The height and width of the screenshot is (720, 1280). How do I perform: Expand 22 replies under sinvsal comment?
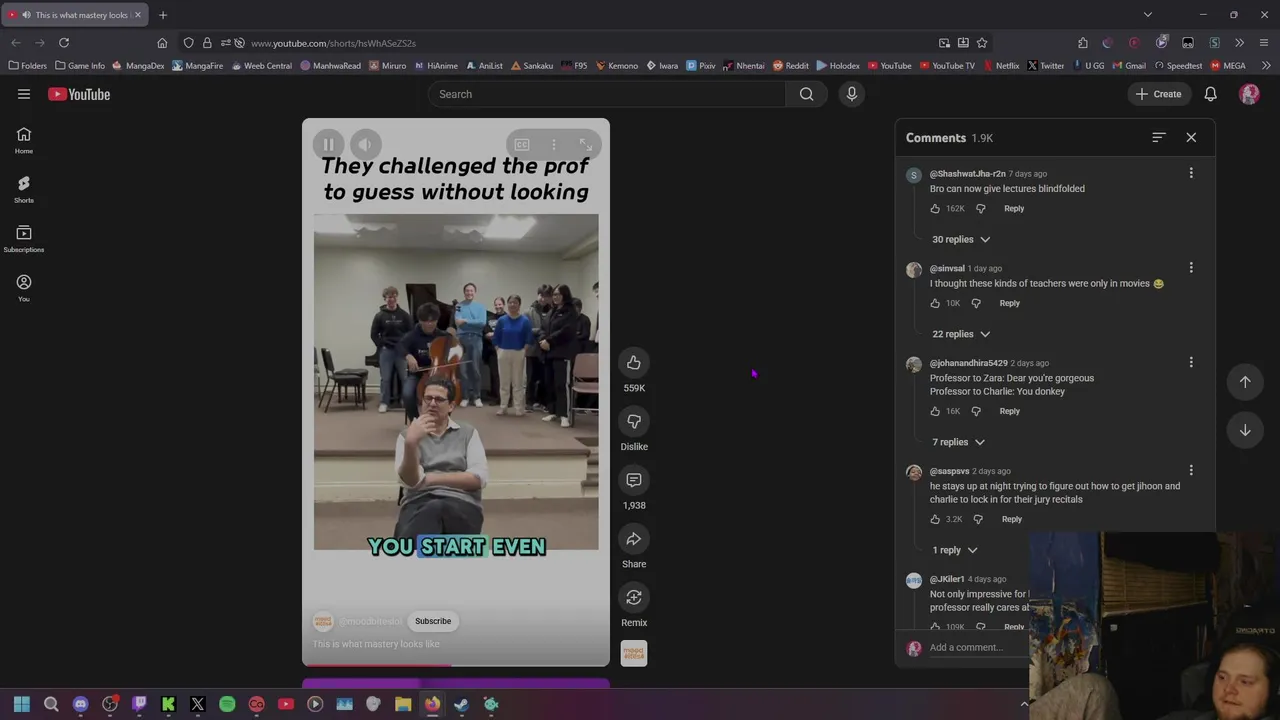[x=961, y=334]
